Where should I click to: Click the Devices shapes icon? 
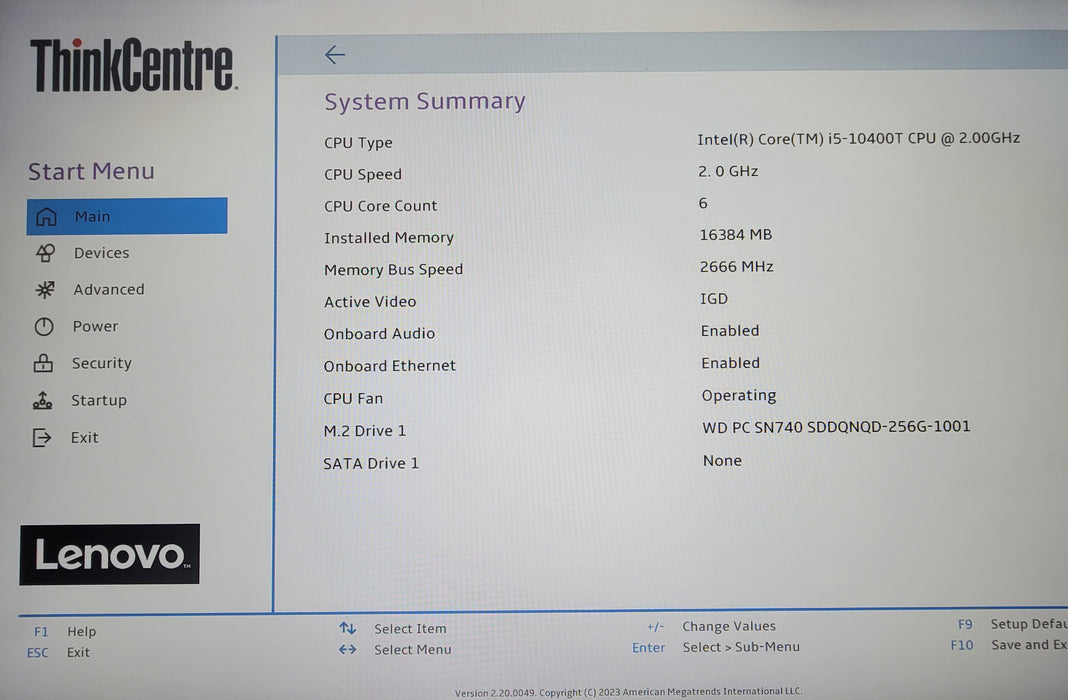(45, 253)
